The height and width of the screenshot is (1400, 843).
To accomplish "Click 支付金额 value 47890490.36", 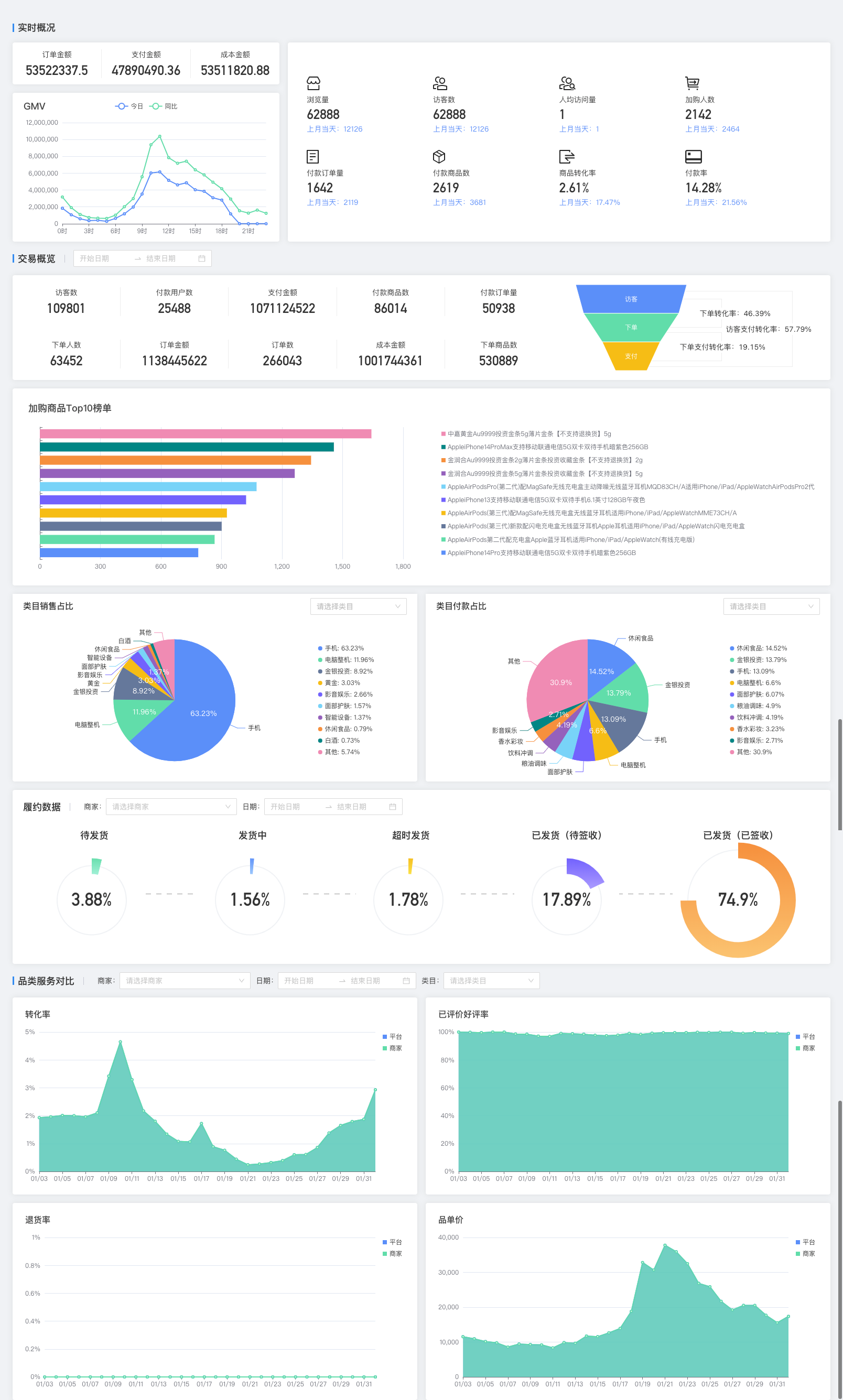I will [146, 70].
